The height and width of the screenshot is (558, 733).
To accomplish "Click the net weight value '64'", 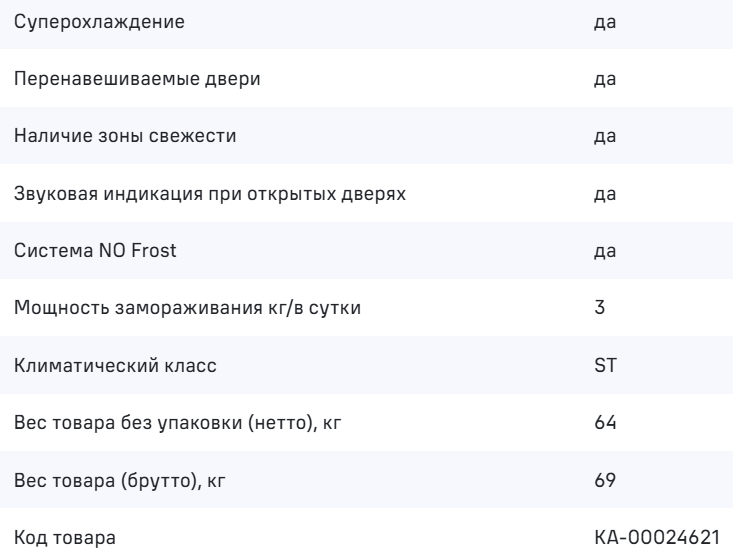I will pyautogui.click(x=604, y=425).
